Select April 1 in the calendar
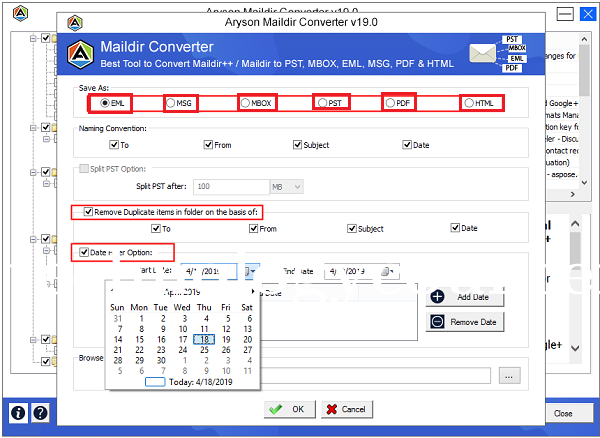The height and width of the screenshot is (438, 600). (x=141, y=318)
